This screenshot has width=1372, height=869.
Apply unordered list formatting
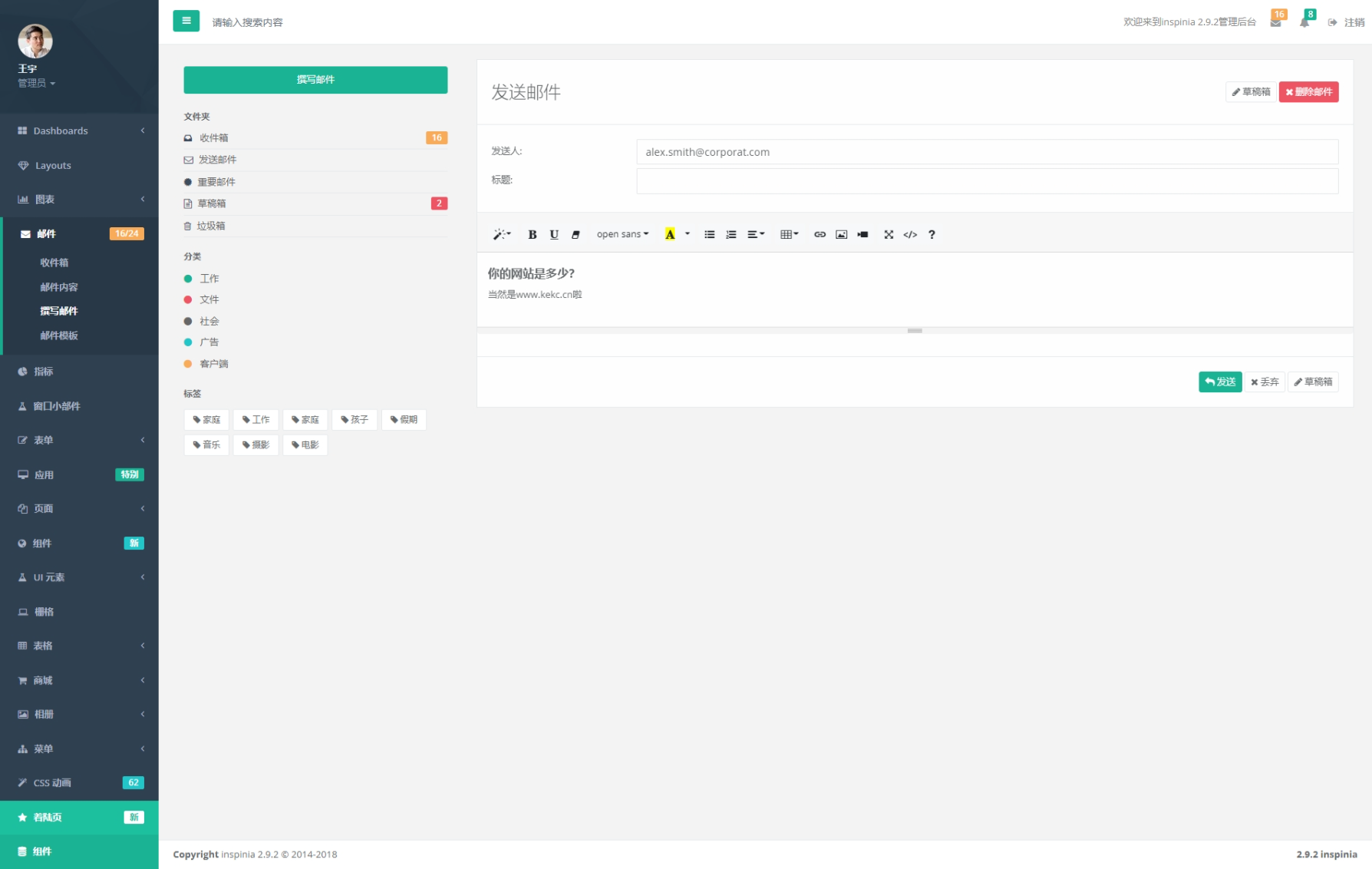(709, 234)
